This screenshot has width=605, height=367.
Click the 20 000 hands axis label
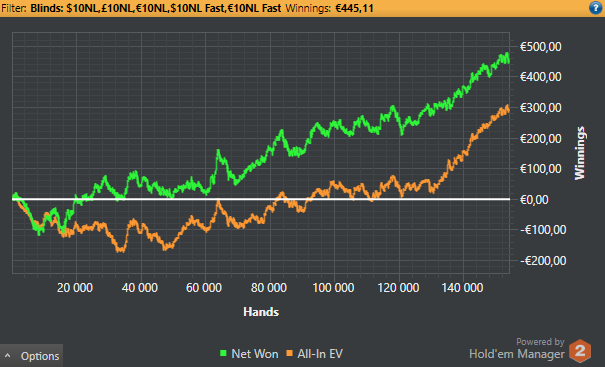(x=75, y=288)
